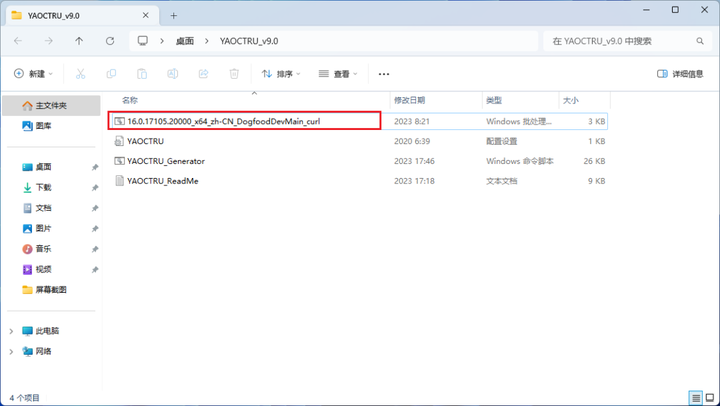
Task: Go up one folder level
Action: 79,41
